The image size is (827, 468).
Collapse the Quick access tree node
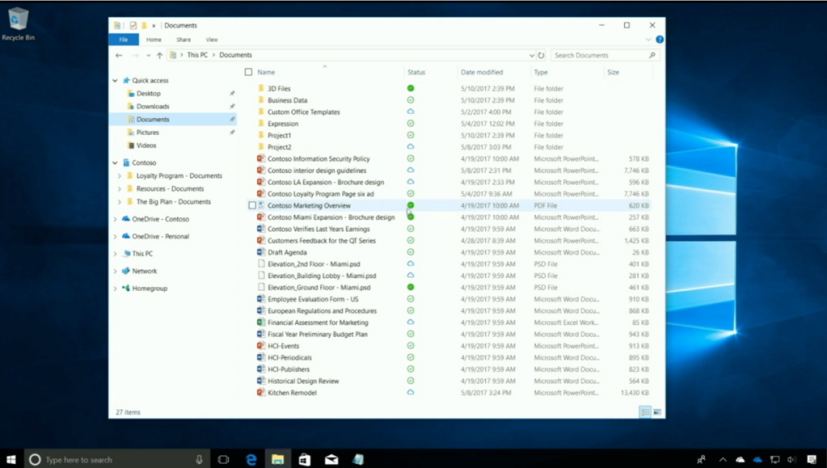(x=115, y=81)
